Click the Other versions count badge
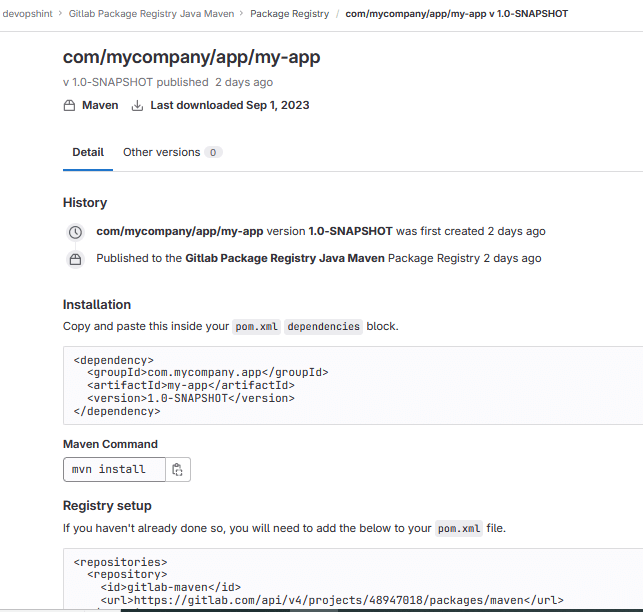Image resolution: width=643 pixels, height=612 pixels. [213, 152]
